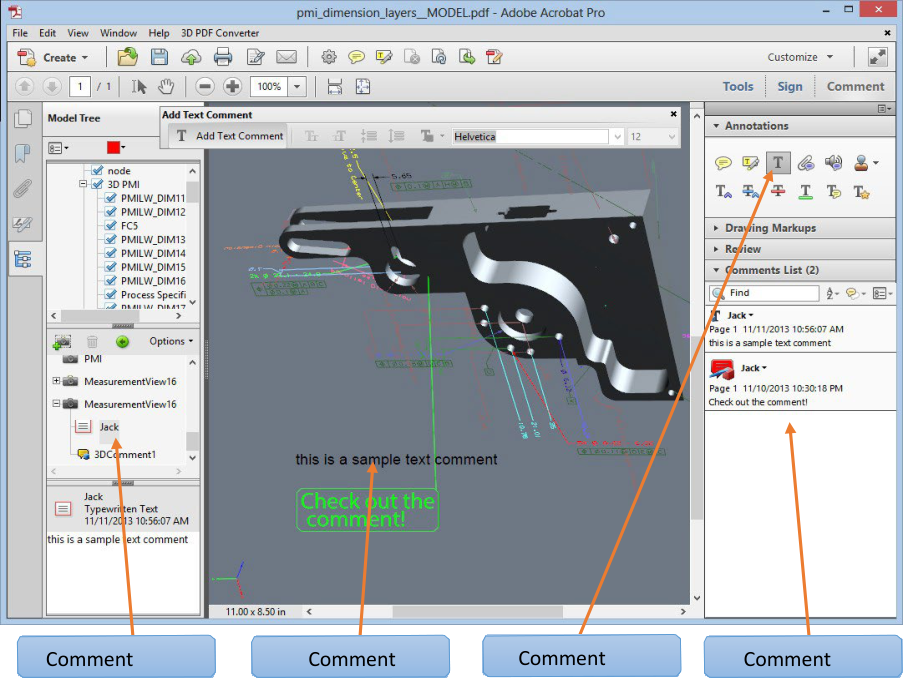Save the document with the floppy icon
Screen dimensions: 903x678
(159, 57)
